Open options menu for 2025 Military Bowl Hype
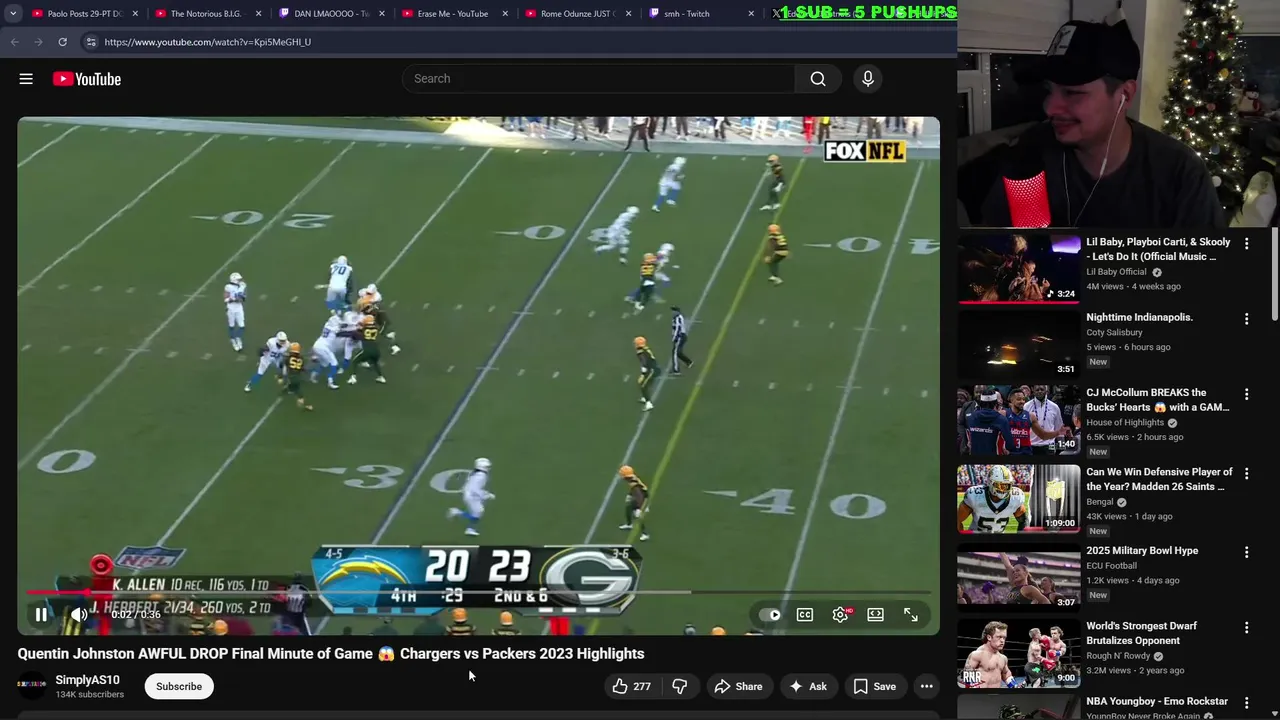The width and height of the screenshot is (1280, 720). (x=1246, y=552)
